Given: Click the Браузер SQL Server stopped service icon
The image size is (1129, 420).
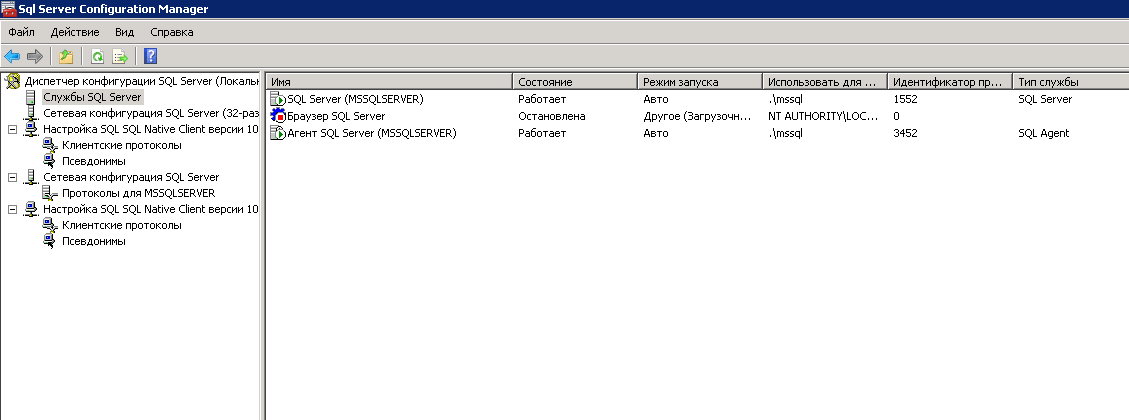Looking at the screenshot, I should pyautogui.click(x=277, y=116).
